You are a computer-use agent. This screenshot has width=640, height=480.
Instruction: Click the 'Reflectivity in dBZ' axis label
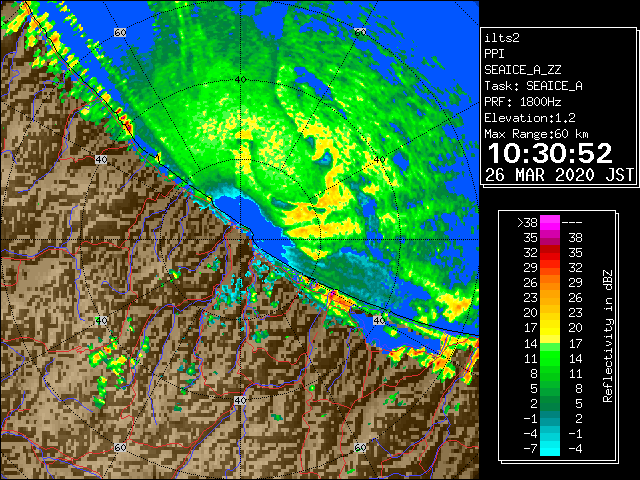(x=608, y=336)
